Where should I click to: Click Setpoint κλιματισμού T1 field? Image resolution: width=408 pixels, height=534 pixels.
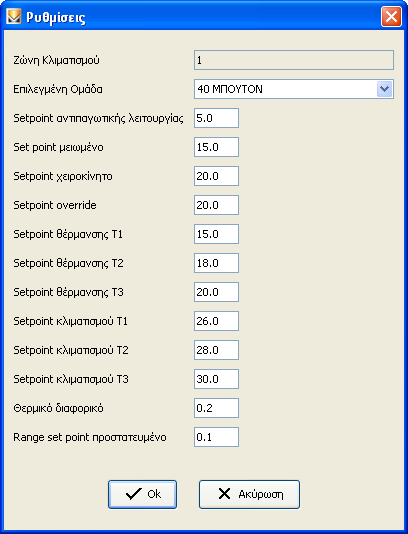click(x=217, y=321)
